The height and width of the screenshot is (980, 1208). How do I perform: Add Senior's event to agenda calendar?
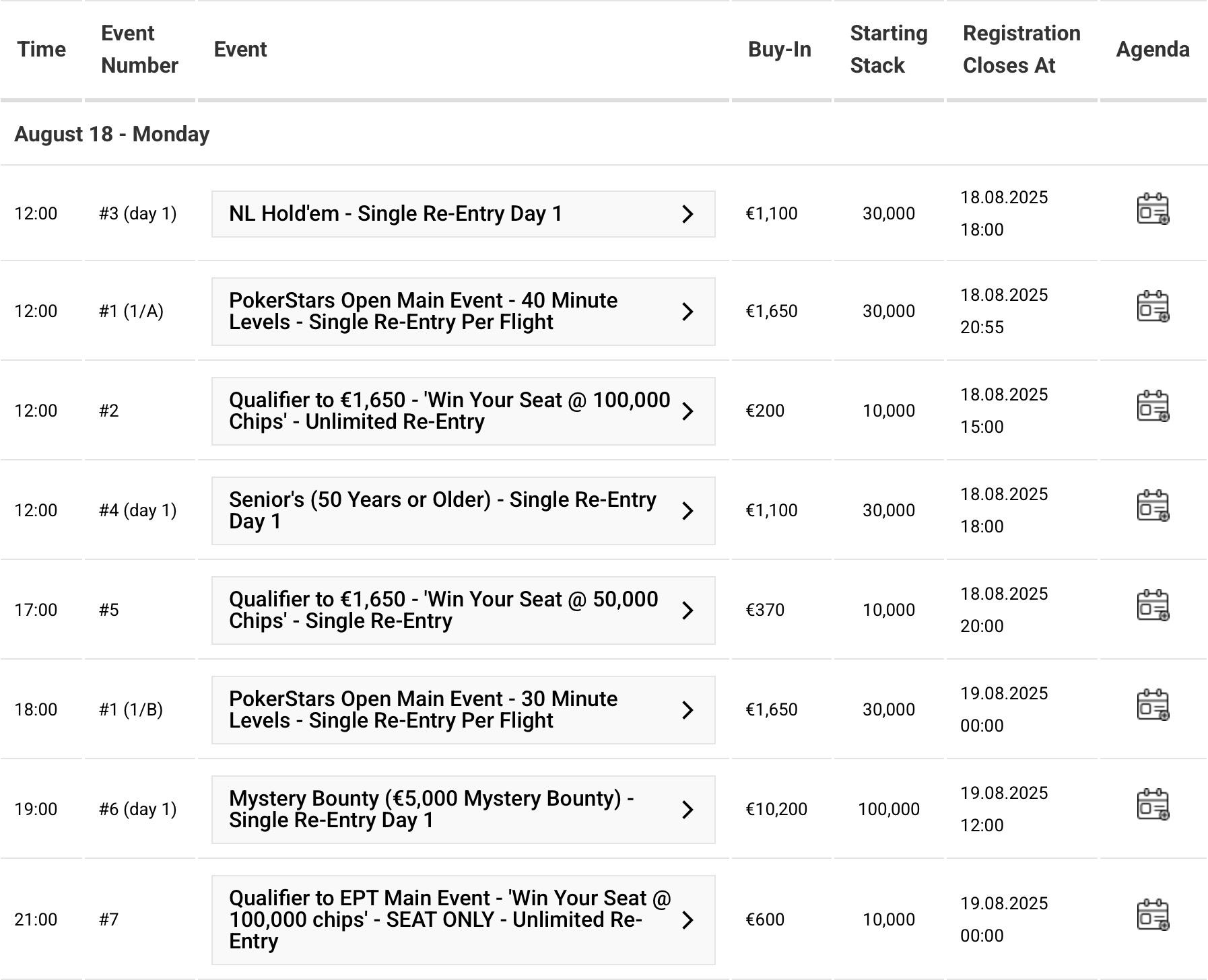(1152, 506)
